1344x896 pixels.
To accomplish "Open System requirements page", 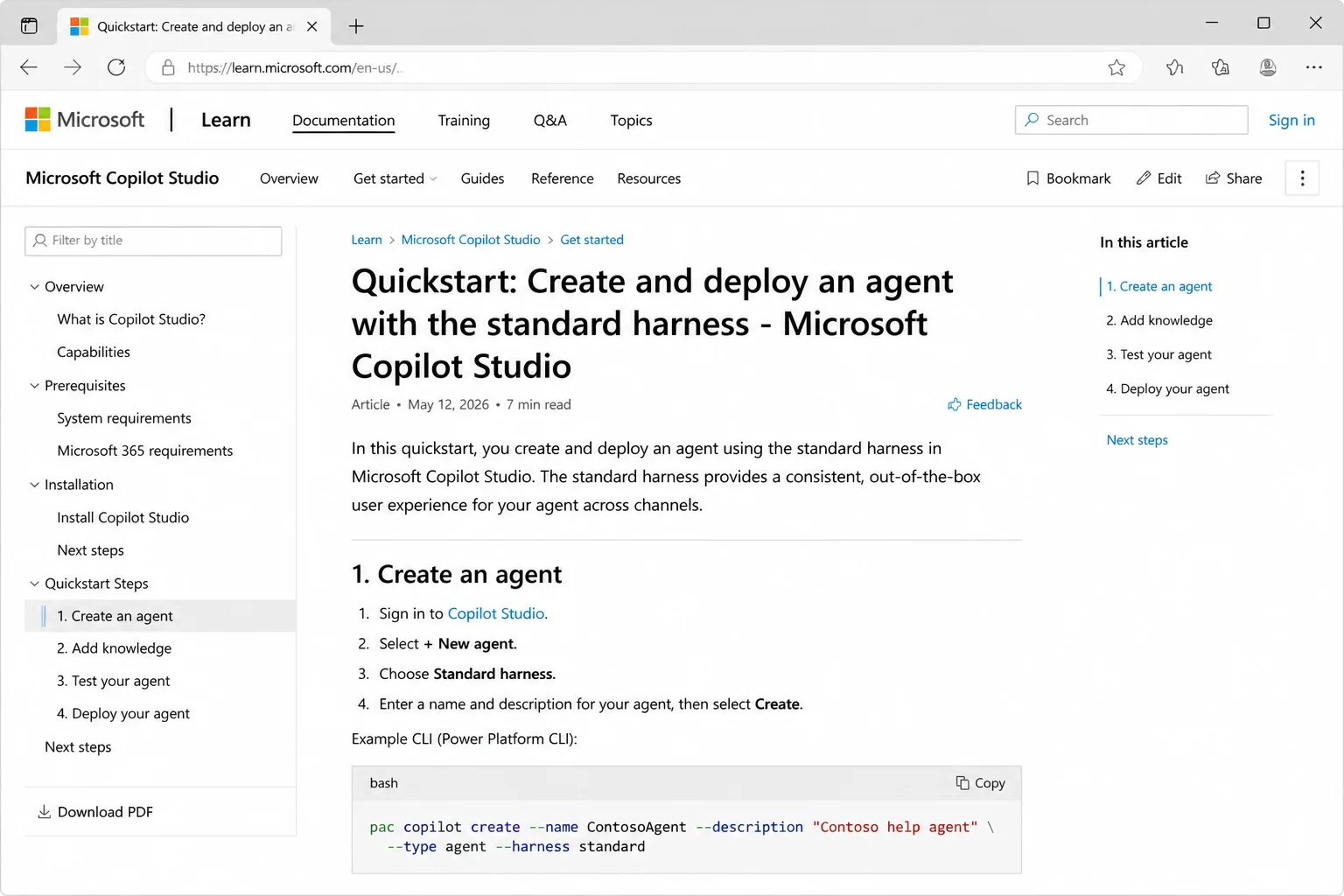I will coord(124,418).
